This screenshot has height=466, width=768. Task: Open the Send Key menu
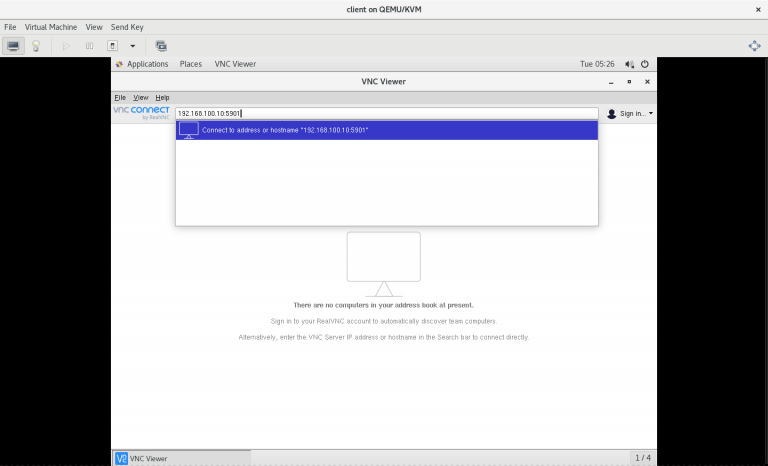[127, 27]
